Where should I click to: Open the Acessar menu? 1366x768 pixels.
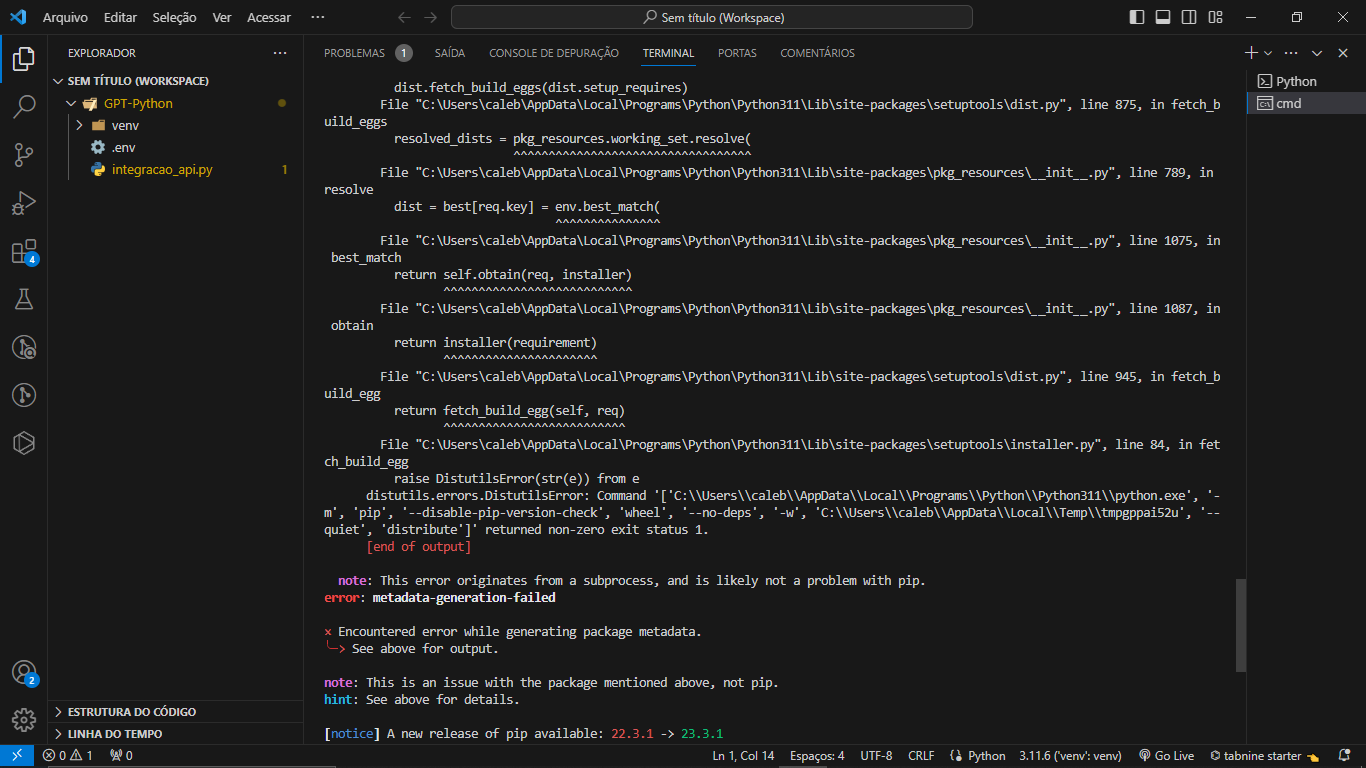click(x=269, y=17)
